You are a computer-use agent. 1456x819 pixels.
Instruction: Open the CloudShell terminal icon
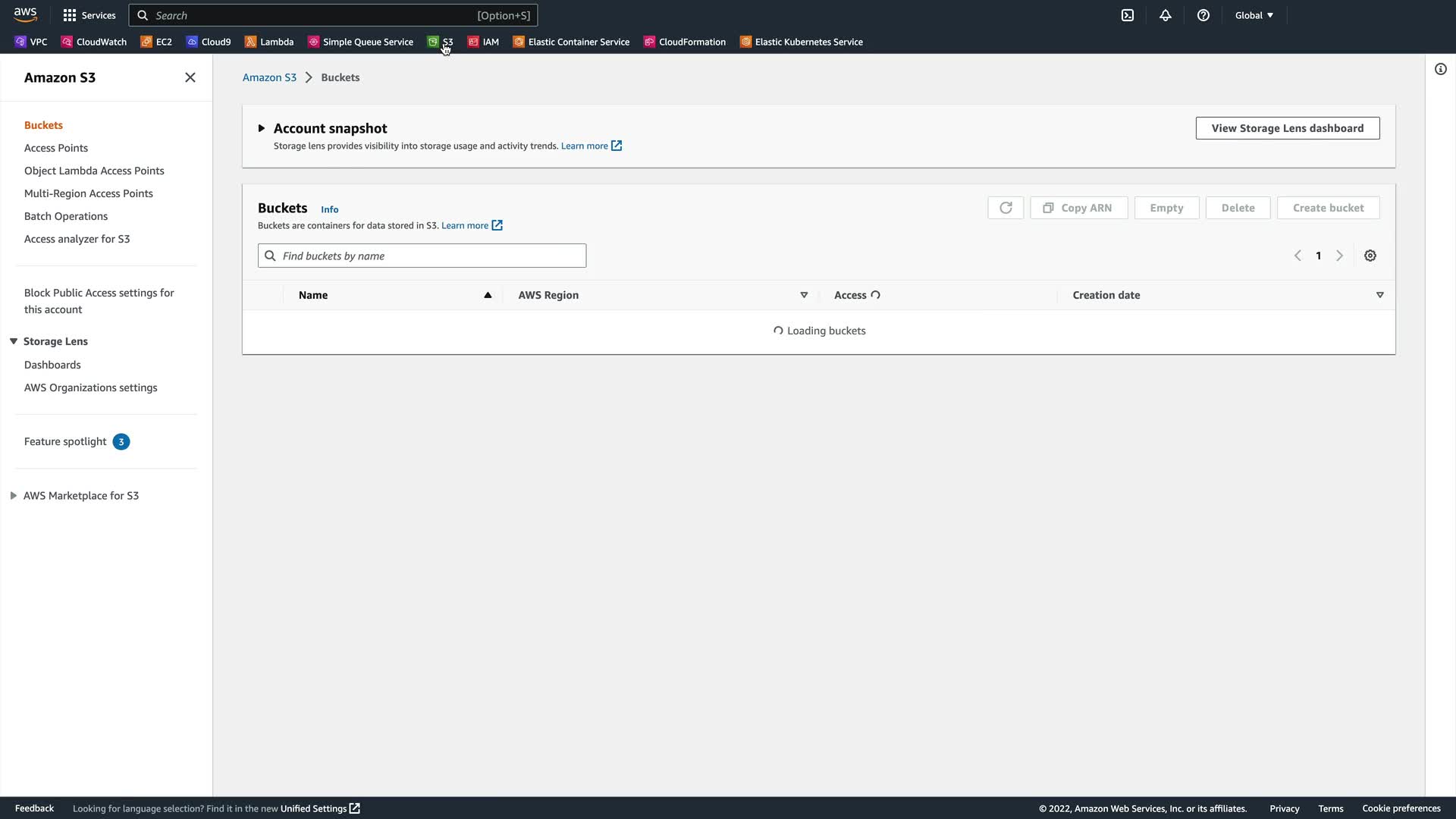pos(1128,15)
